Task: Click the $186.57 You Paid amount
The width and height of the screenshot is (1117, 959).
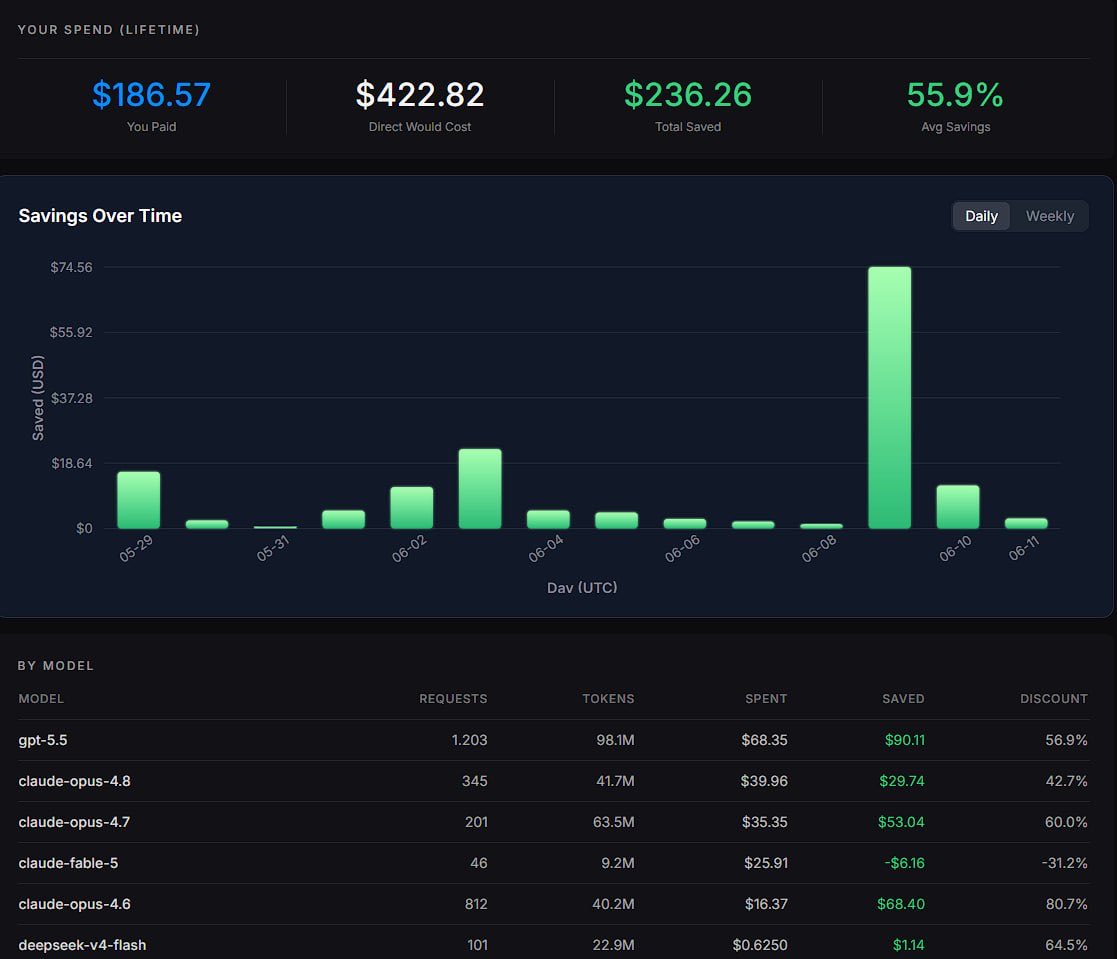Action: coord(151,95)
